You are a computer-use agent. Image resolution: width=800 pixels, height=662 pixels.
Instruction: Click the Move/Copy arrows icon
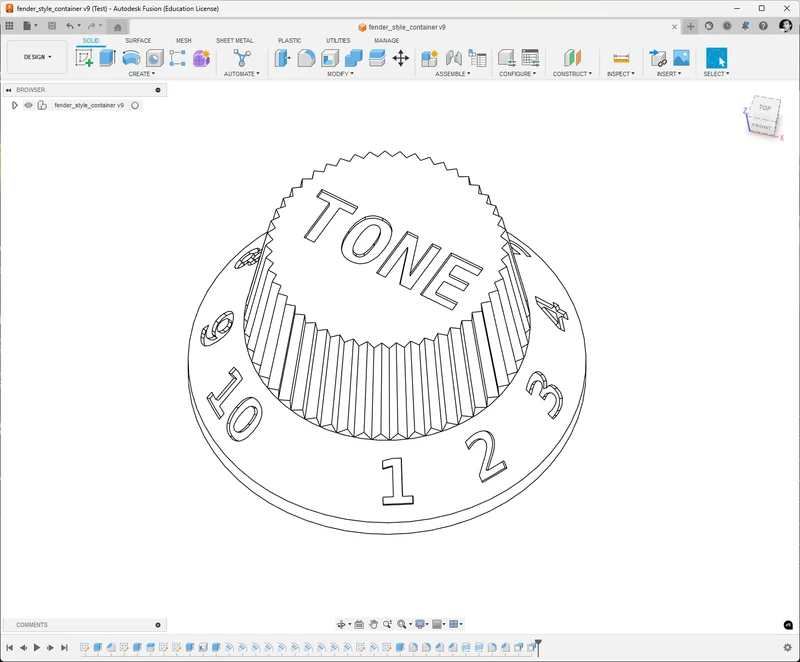tap(401, 58)
